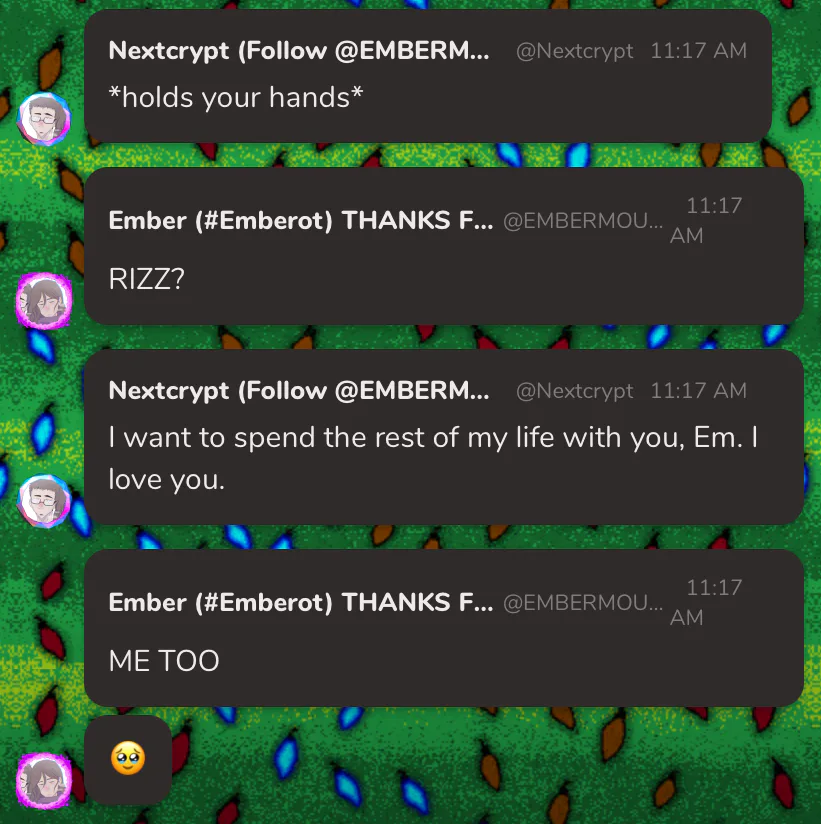Open Ember's avatar beside the pleading emoji bubble
The image size is (821, 824).
click(44, 781)
